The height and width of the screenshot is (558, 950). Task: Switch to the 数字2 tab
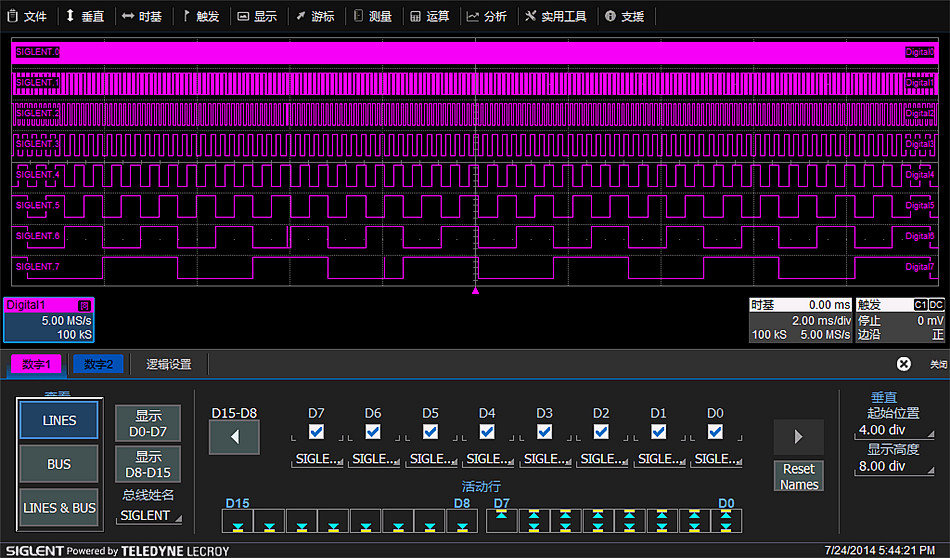coord(98,365)
